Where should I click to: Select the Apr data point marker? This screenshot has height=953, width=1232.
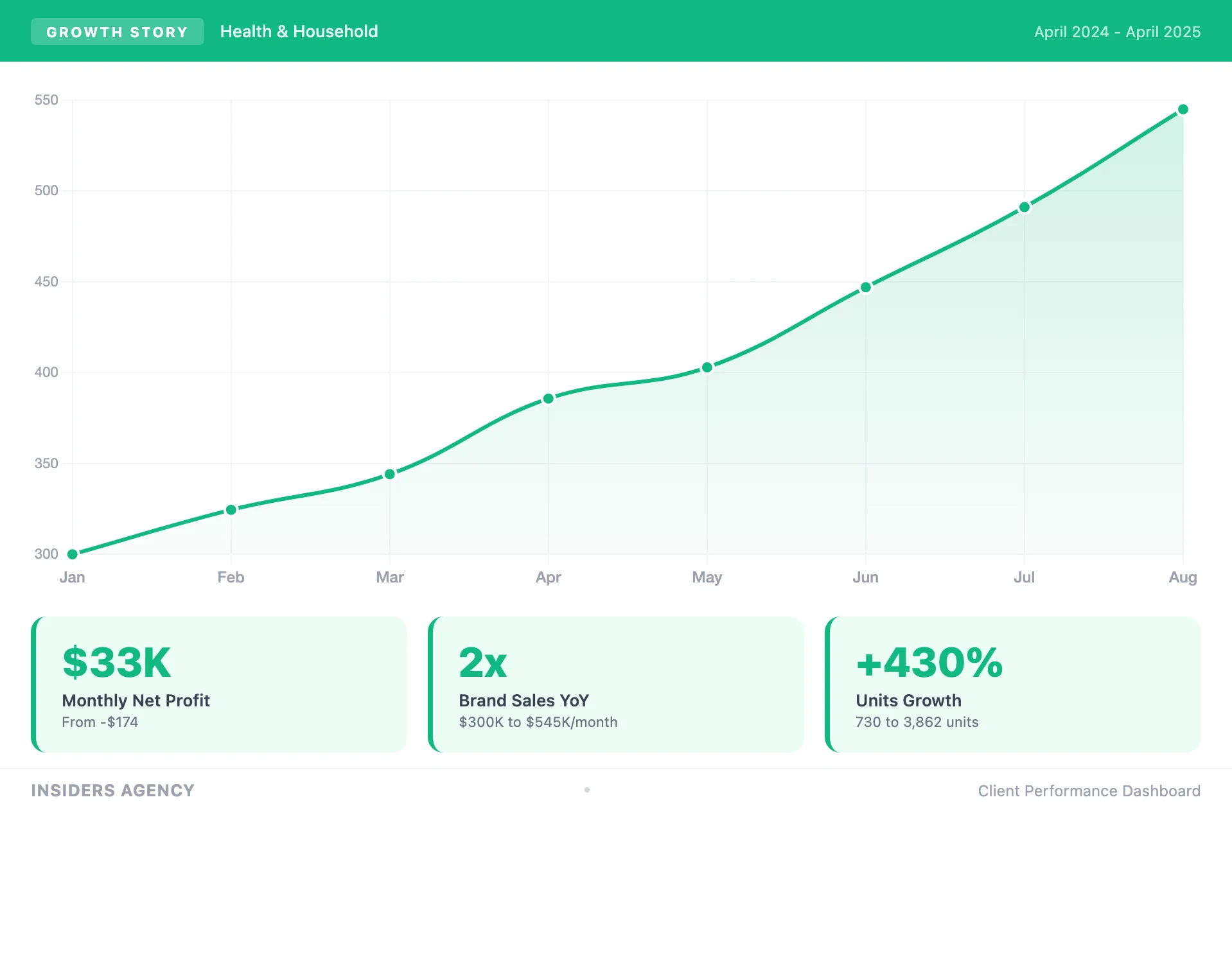[x=549, y=399]
